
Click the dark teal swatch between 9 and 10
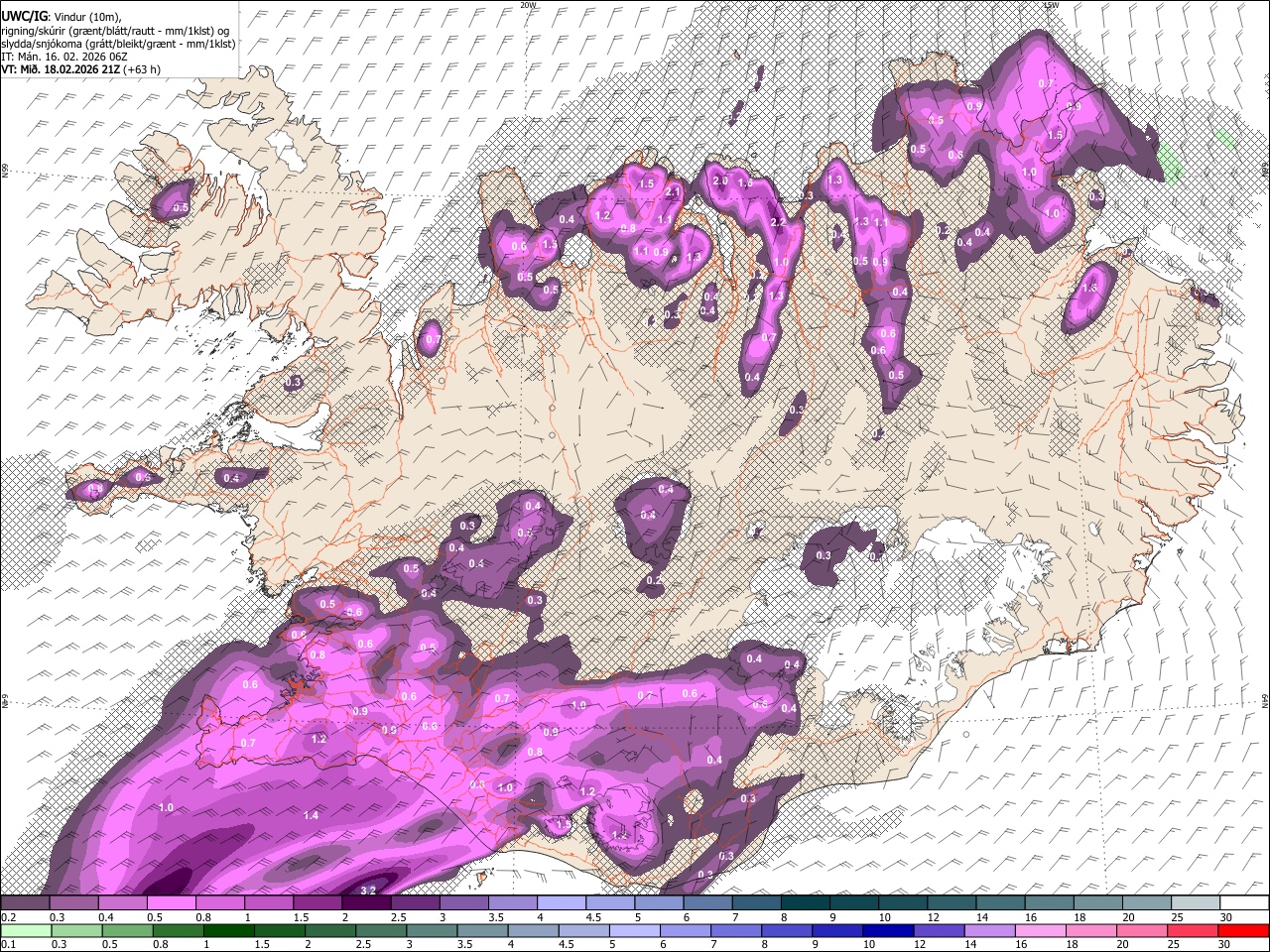click(854, 902)
